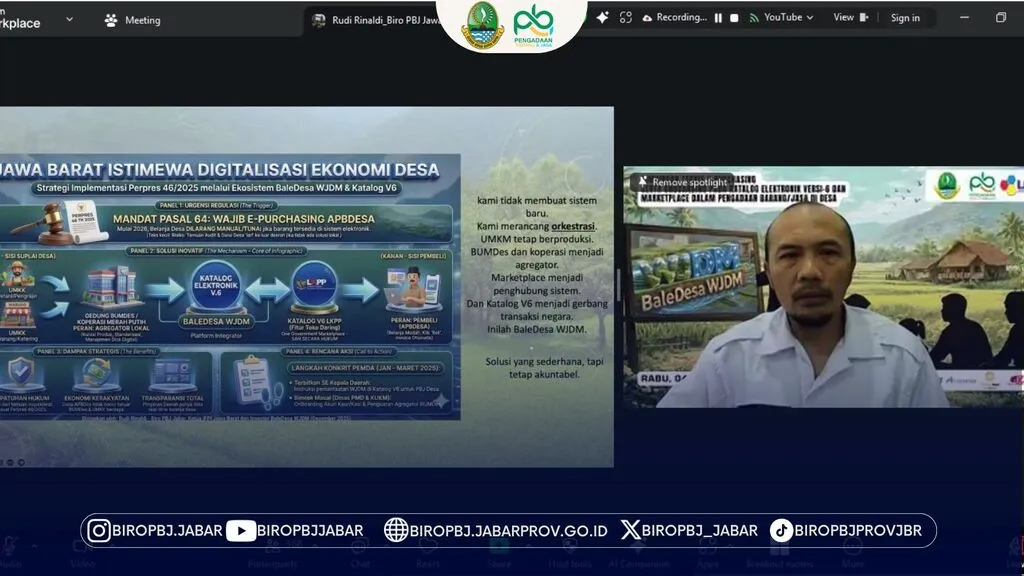Pause the meeting recording
This screenshot has width=1024, height=576.
[718, 18]
